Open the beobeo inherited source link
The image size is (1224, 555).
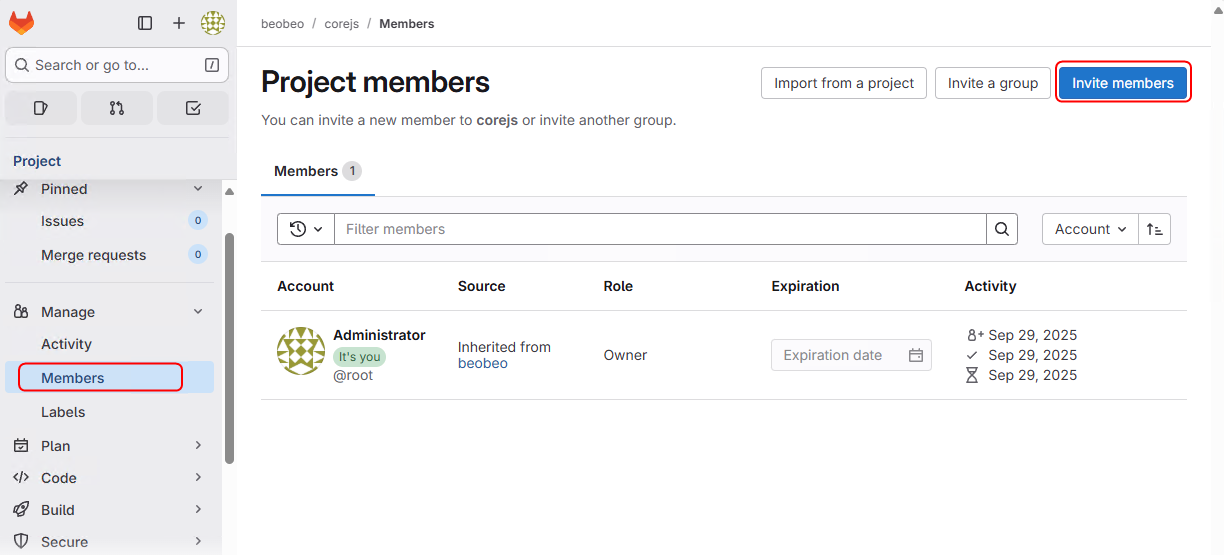click(483, 364)
